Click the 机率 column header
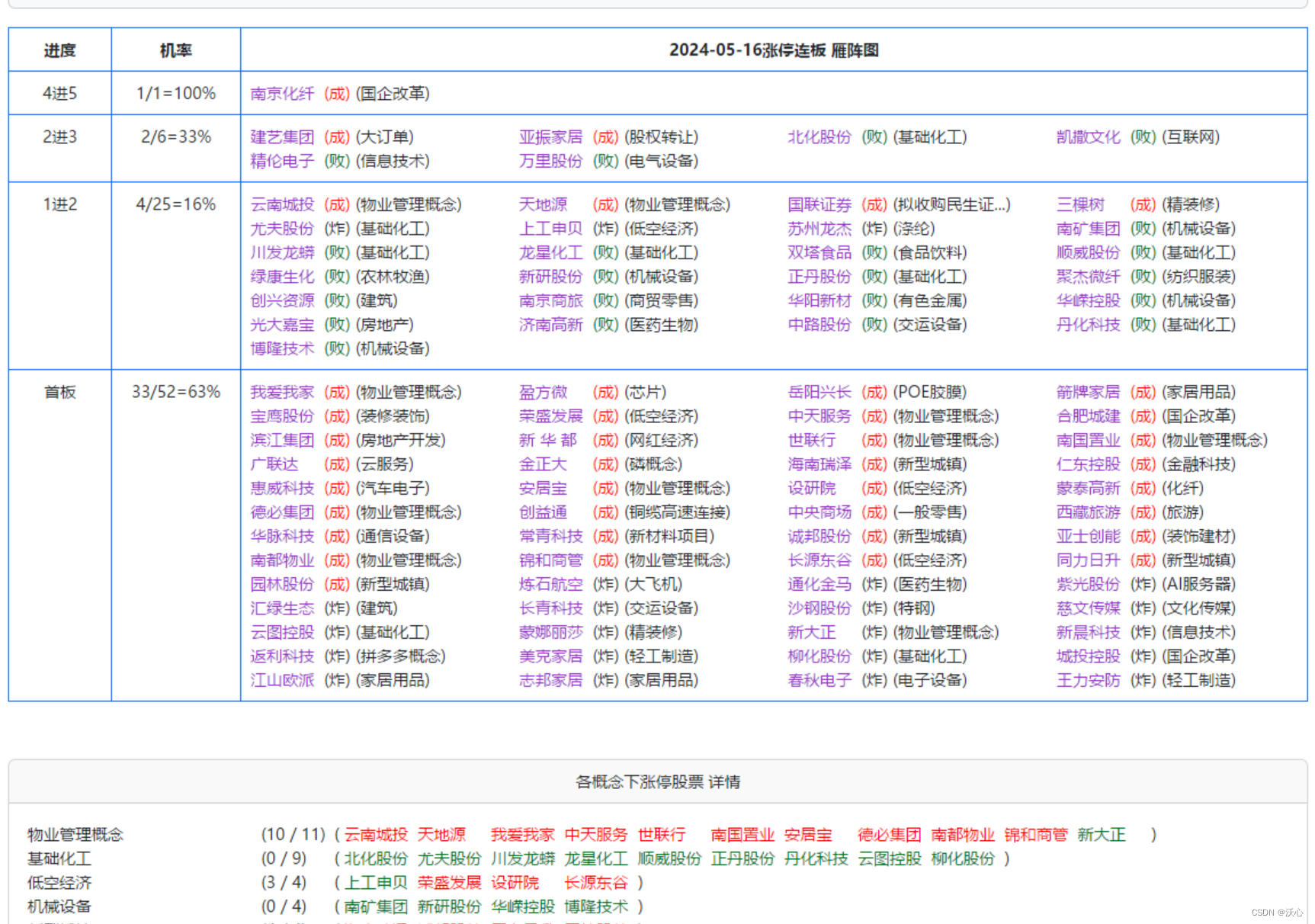Image resolution: width=1315 pixels, height=924 pixels. (x=175, y=50)
